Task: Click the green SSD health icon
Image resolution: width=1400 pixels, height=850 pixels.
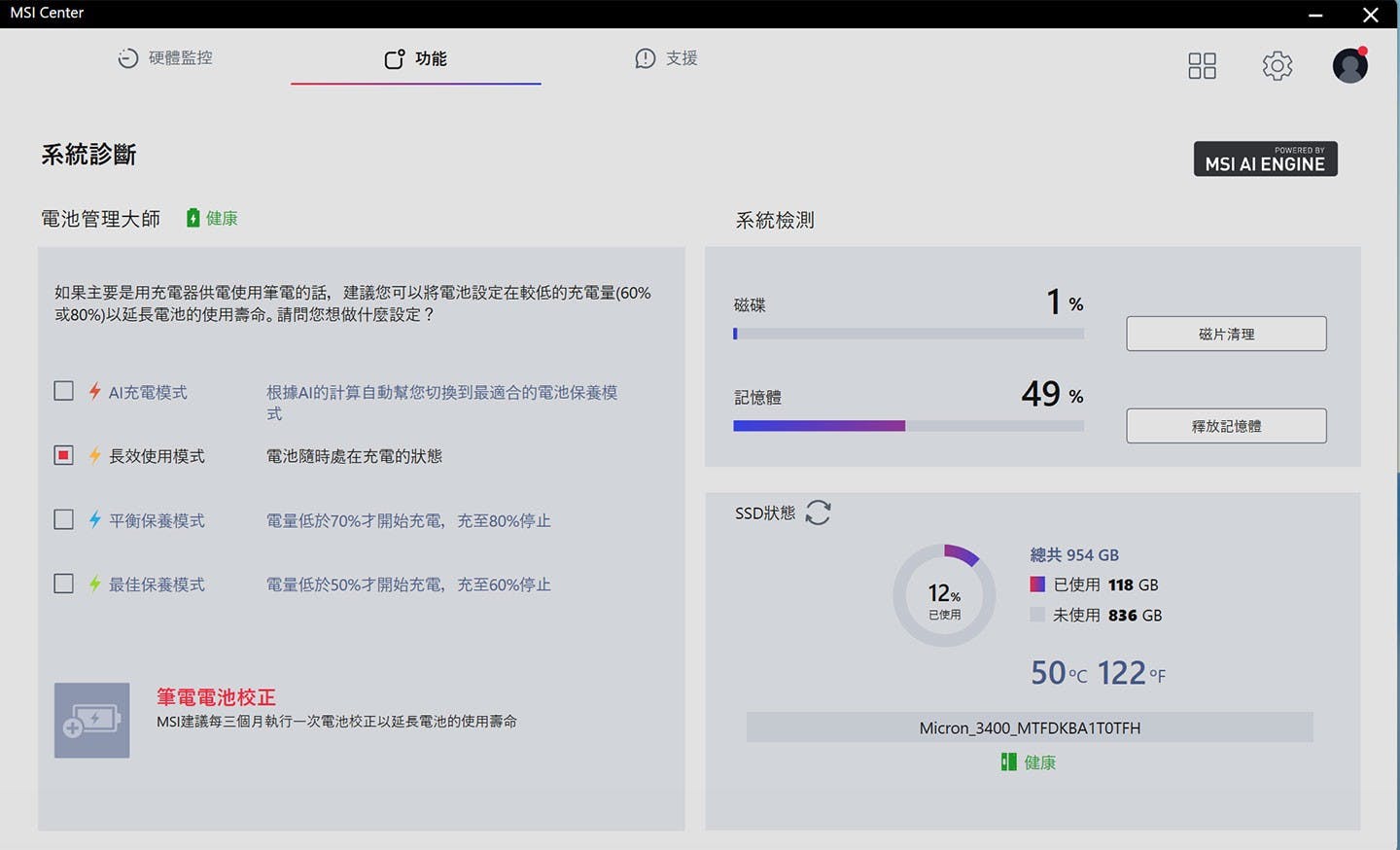Action: point(1008,762)
